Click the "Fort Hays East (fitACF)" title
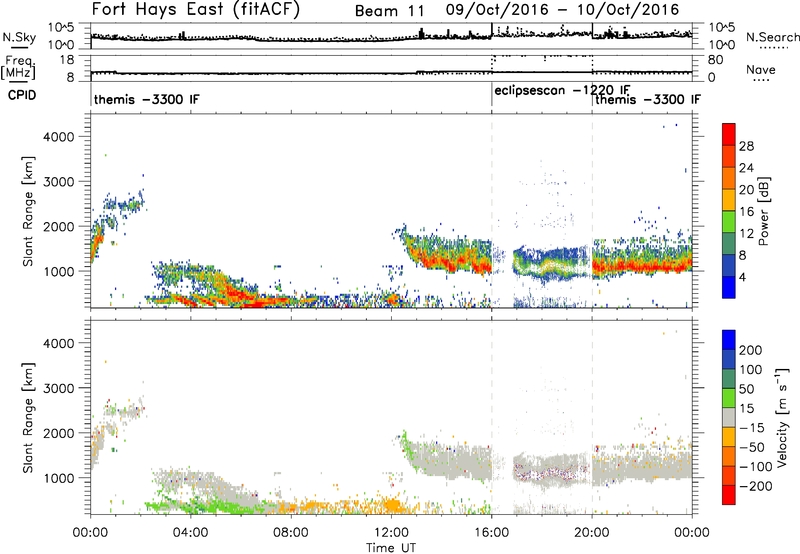 196,9
